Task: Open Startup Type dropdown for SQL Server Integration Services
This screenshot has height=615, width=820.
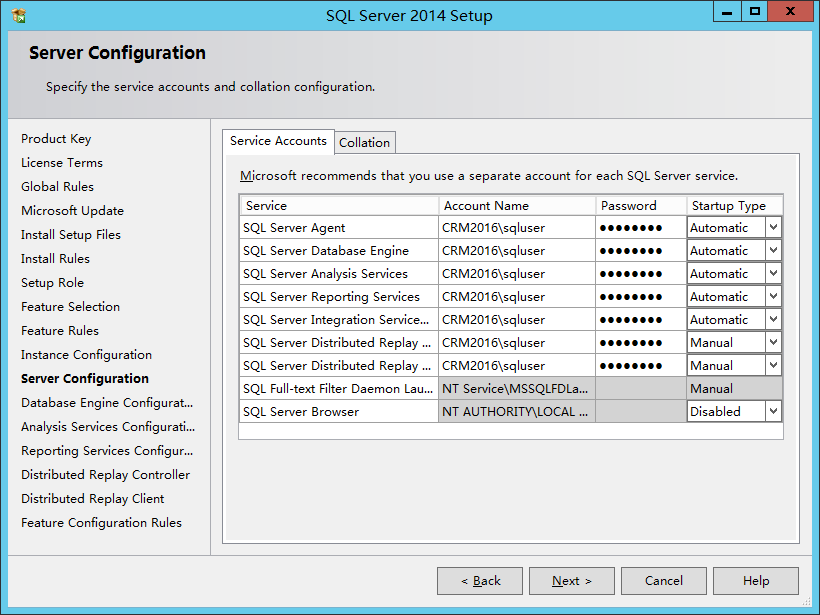Action: coord(773,320)
